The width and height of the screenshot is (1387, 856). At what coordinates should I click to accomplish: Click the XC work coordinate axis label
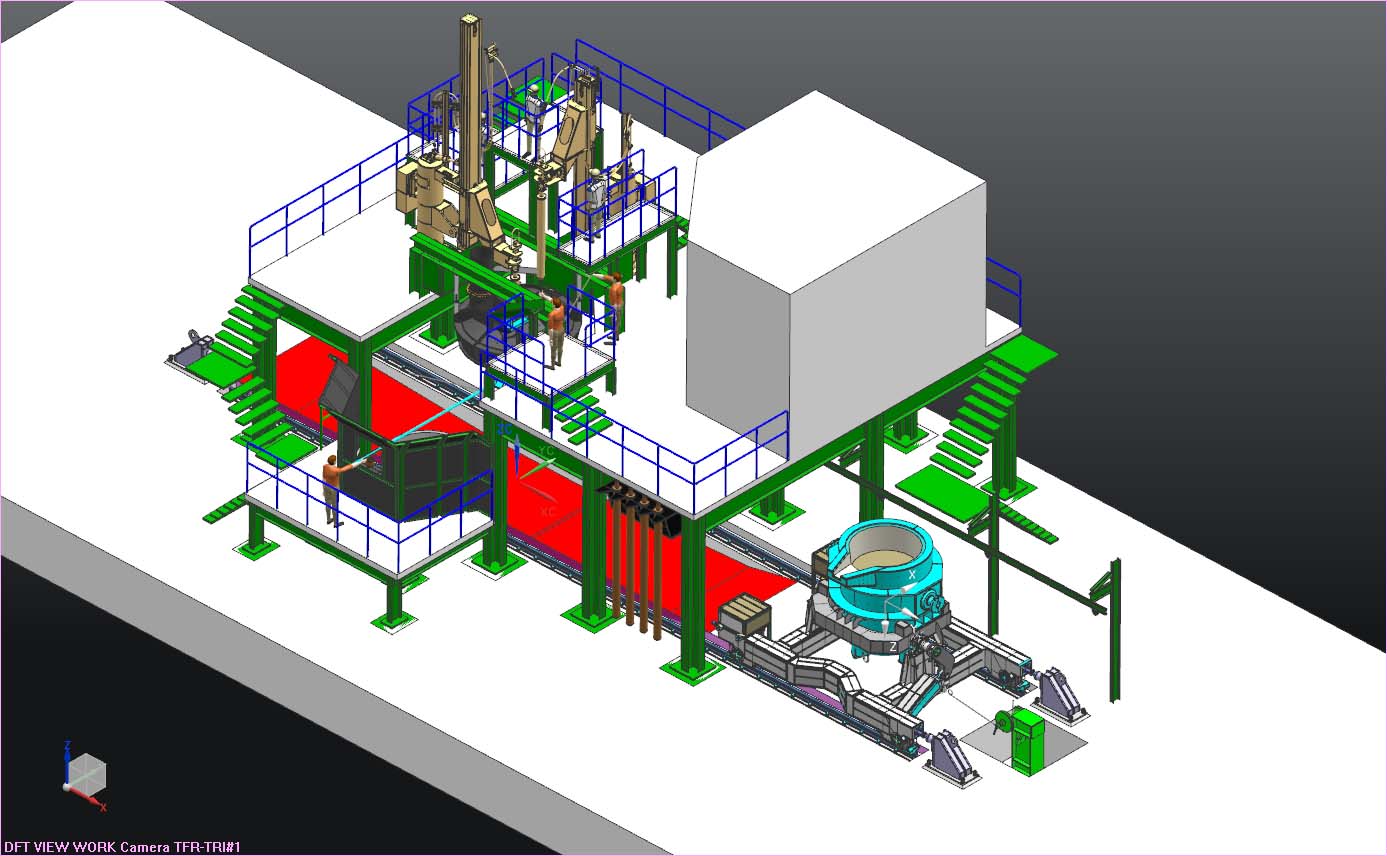pos(547,511)
